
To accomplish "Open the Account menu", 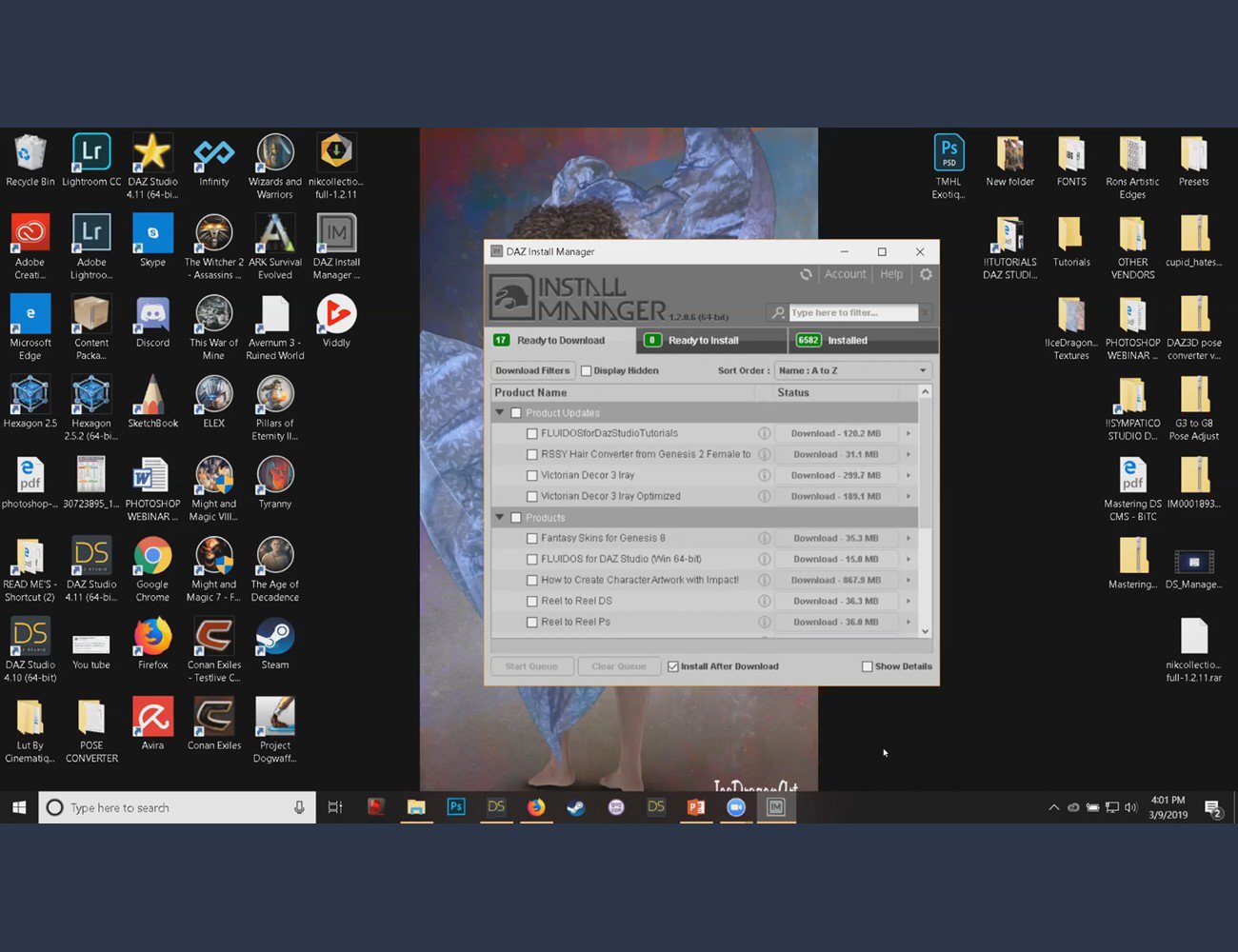I will pos(846,274).
